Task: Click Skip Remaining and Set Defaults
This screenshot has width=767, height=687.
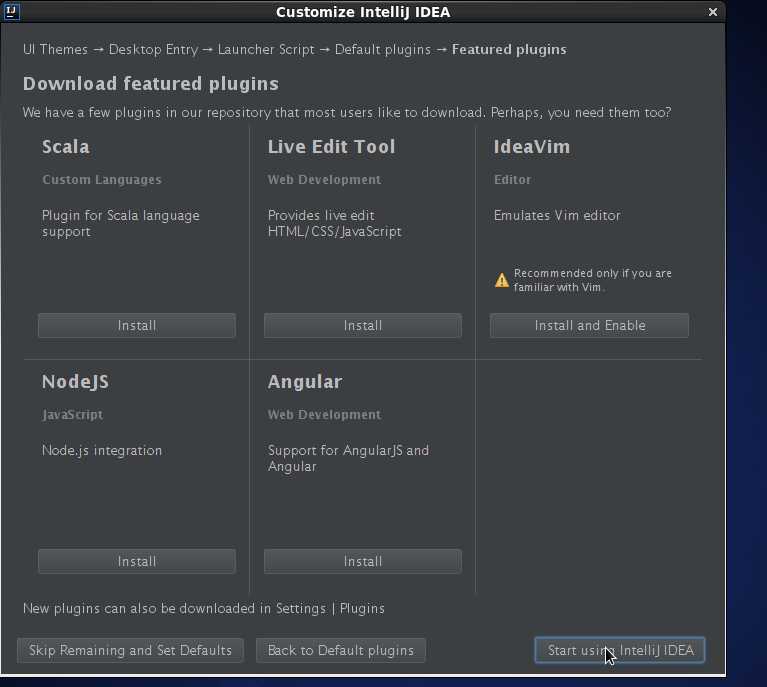Action: coord(130,650)
